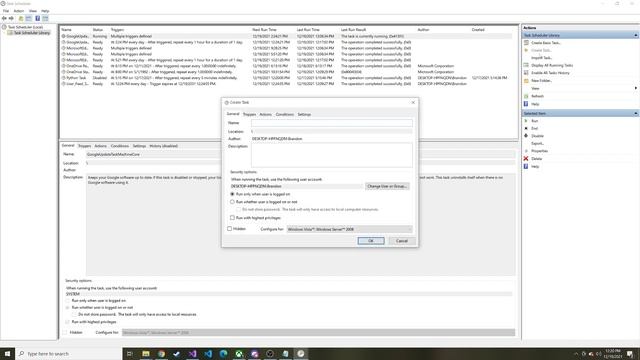The width and height of the screenshot is (640, 360).
Task: Select Task Scheduler (Local) tree node
Action: 25,27
